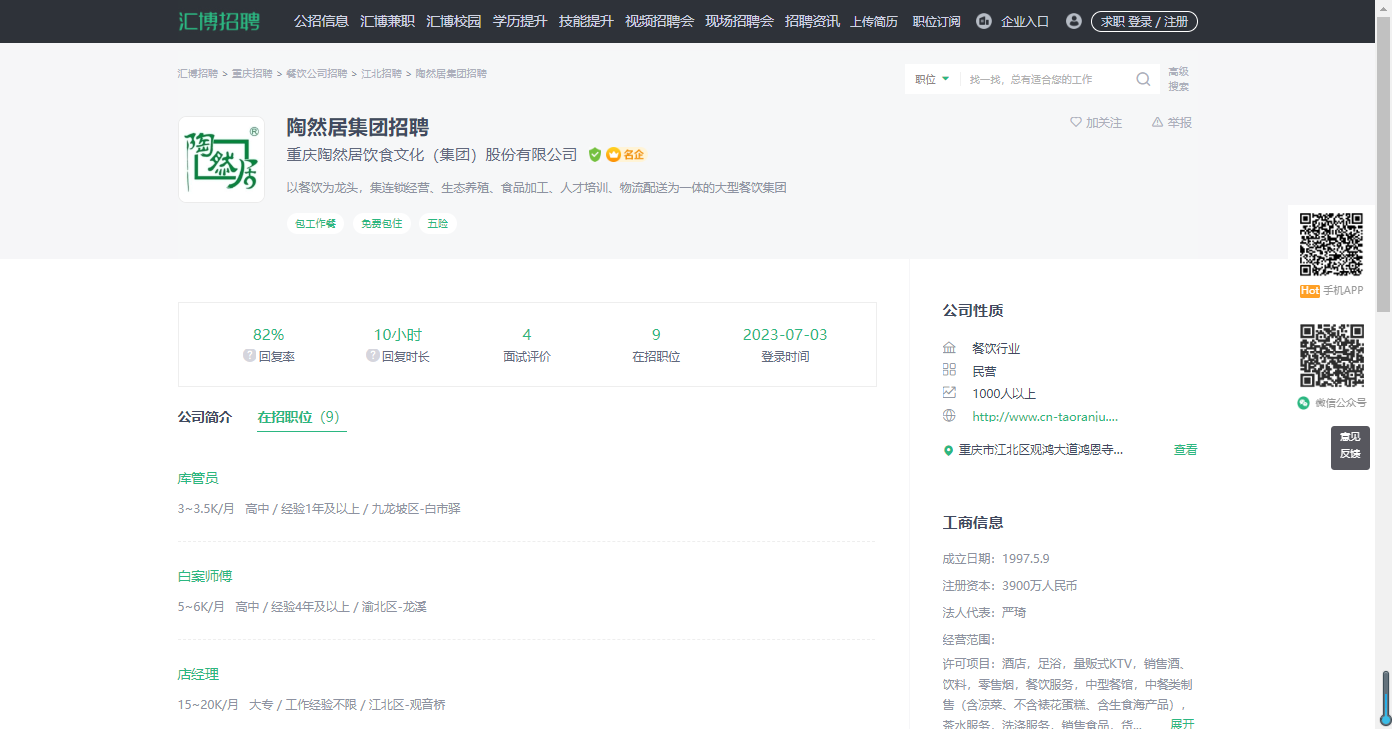Open the 店经理 job posting

point(198,674)
